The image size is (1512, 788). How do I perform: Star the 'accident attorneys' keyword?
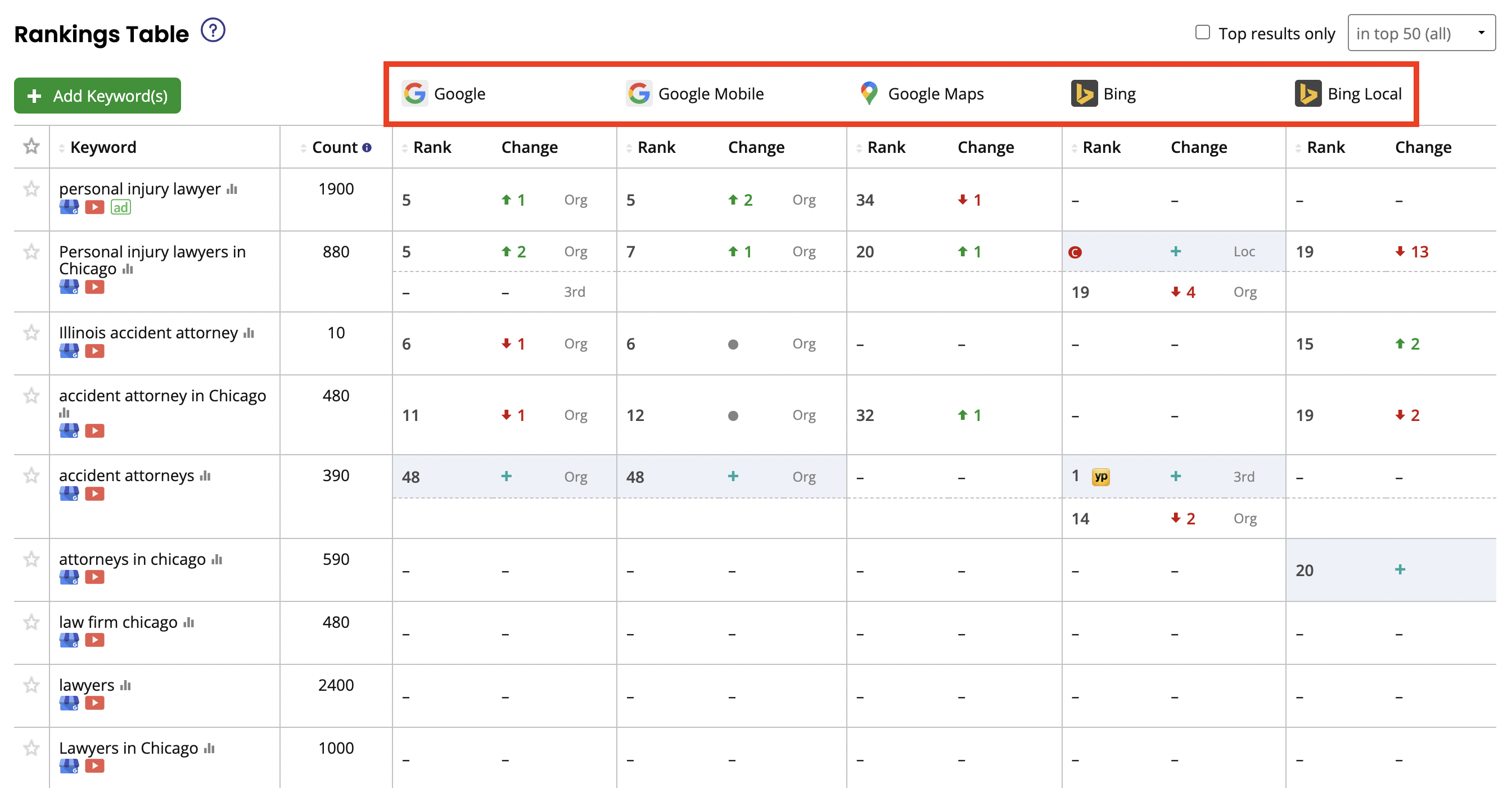click(31, 475)
